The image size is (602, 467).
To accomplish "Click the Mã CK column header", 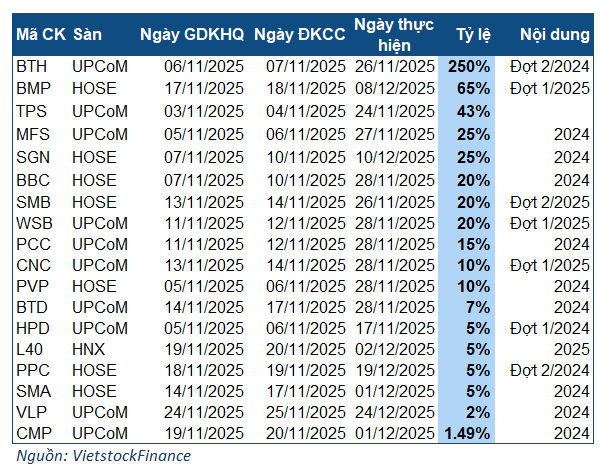I will [x=39, y=33].
